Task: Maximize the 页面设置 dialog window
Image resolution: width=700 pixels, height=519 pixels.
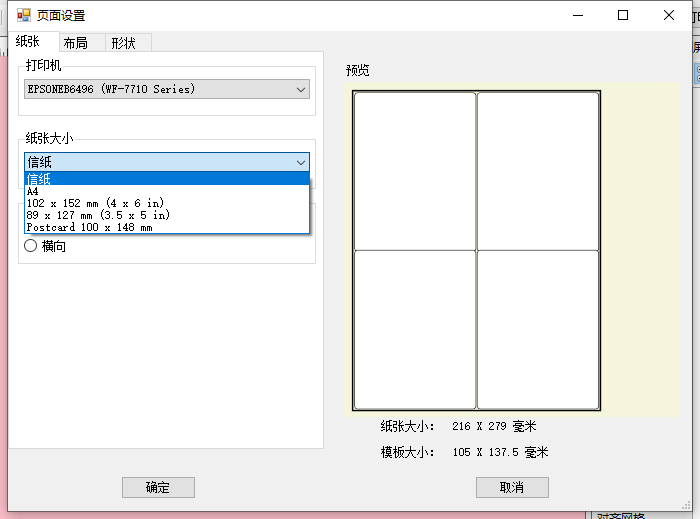Action: point(623,15)
